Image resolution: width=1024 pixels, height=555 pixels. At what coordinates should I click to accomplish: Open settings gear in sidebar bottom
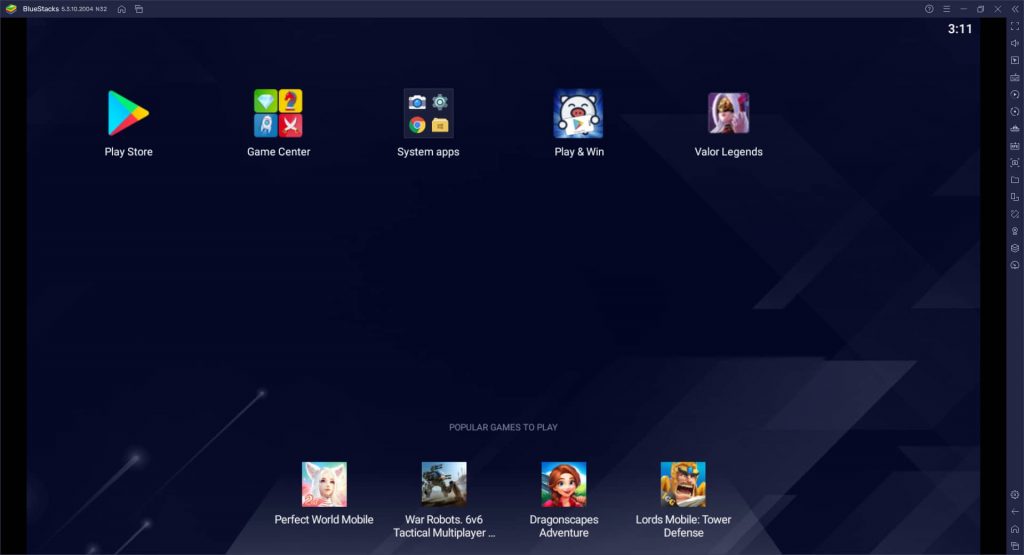pos(1015,494)
